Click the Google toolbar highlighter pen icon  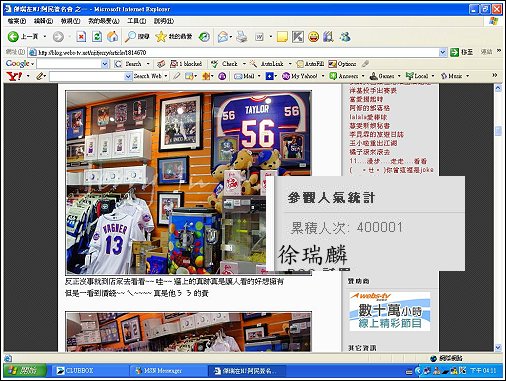tap(365, 64)
